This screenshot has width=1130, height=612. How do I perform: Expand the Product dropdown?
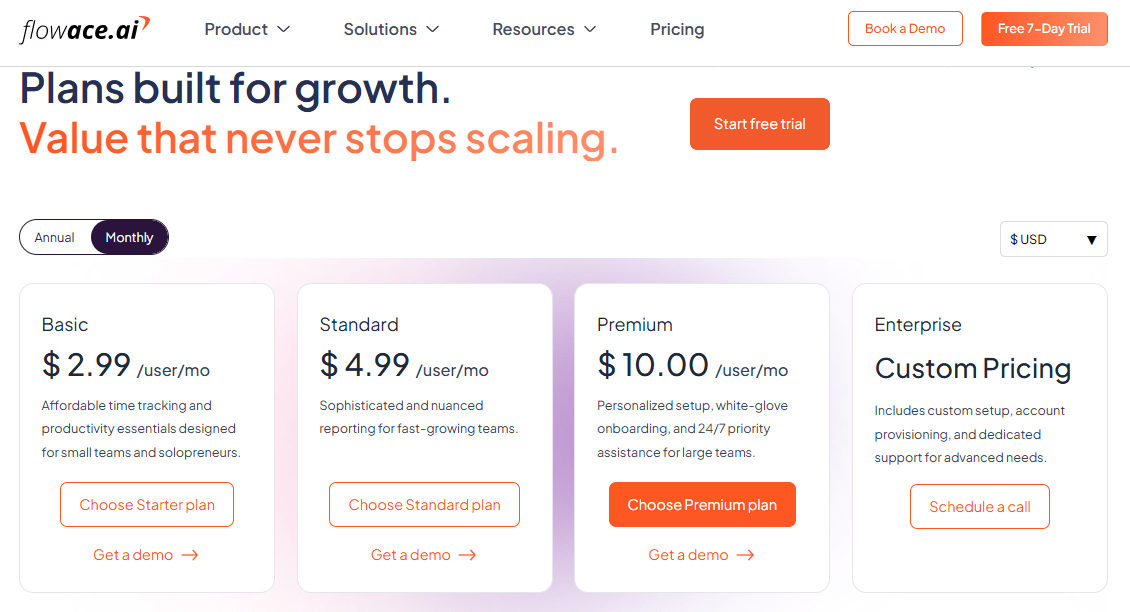[x=247, y=29]
